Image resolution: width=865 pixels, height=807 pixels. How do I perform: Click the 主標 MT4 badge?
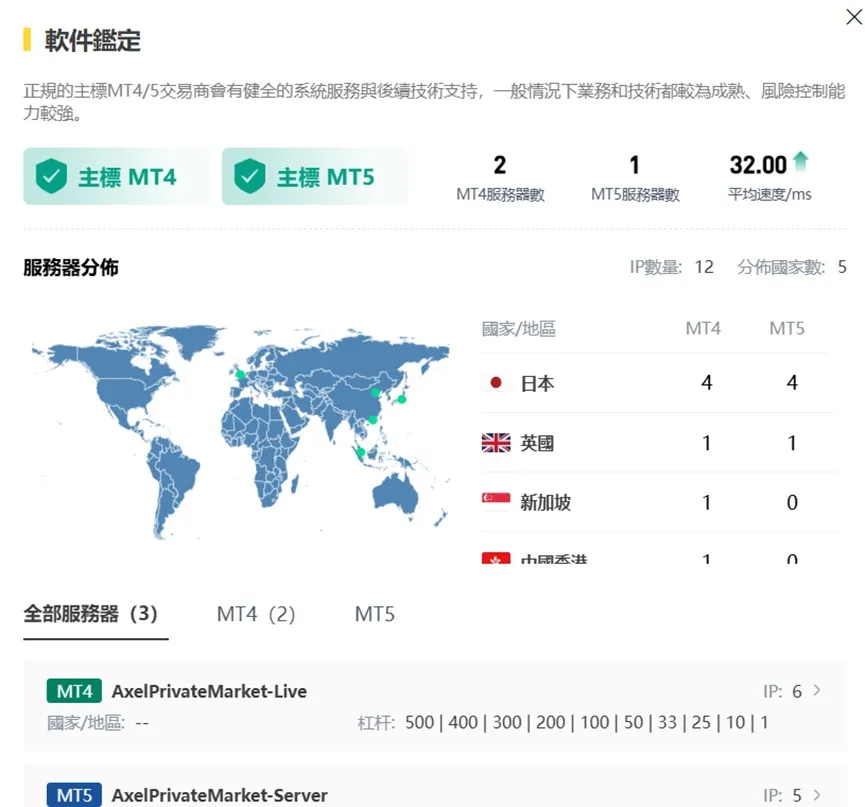(x=116, y=177)
